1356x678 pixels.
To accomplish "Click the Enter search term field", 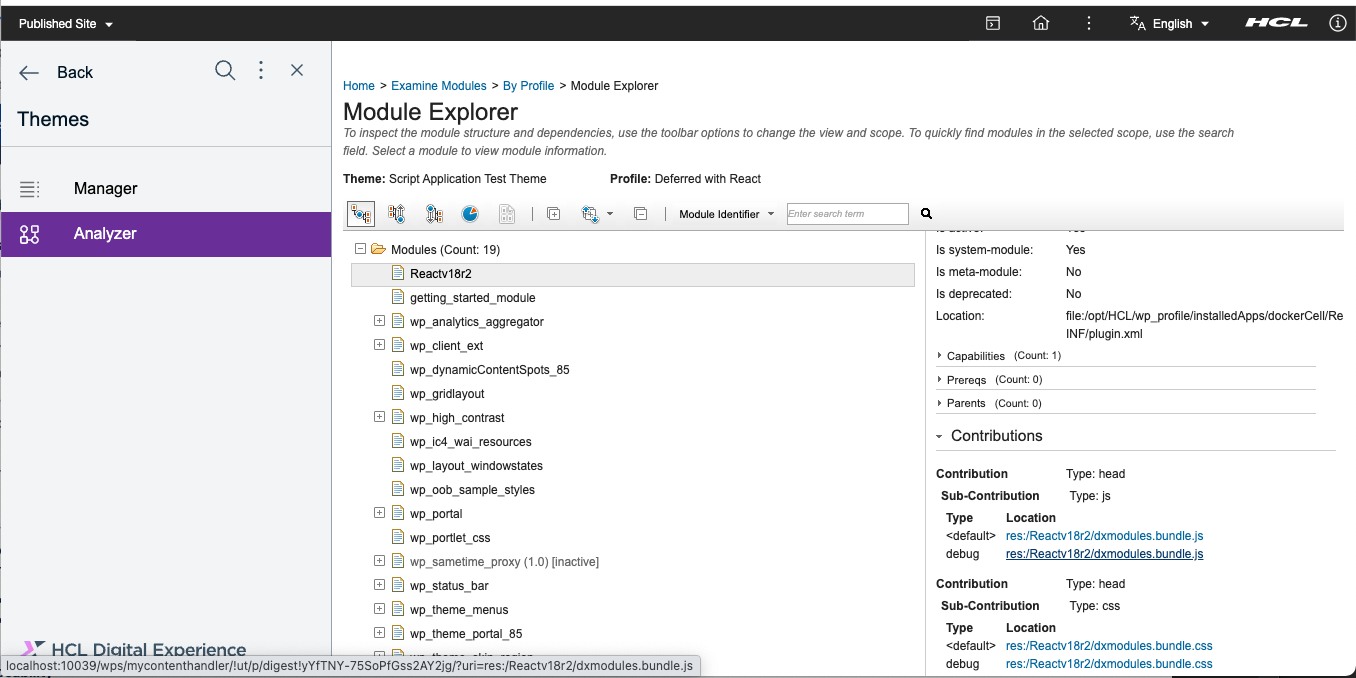I will coord(847,214).
